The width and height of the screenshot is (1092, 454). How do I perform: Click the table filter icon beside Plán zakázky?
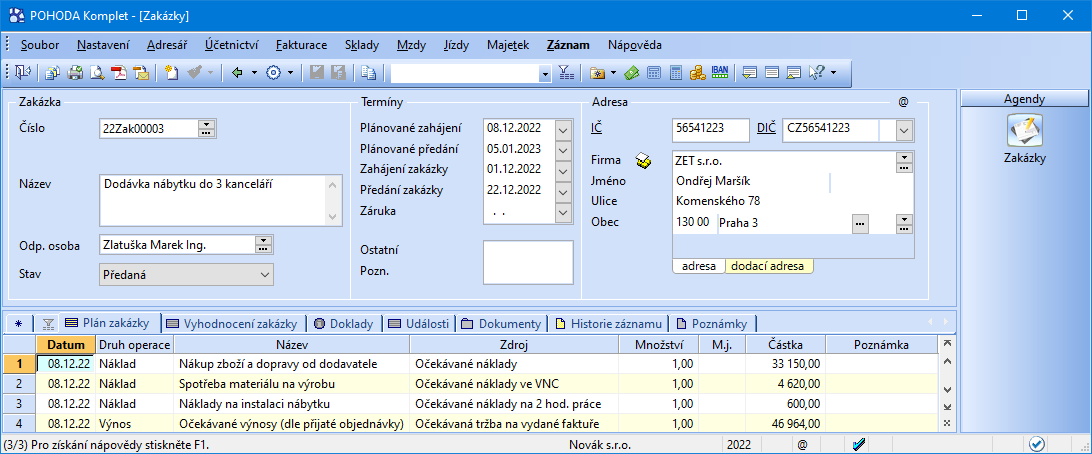[x=48, y=324]
